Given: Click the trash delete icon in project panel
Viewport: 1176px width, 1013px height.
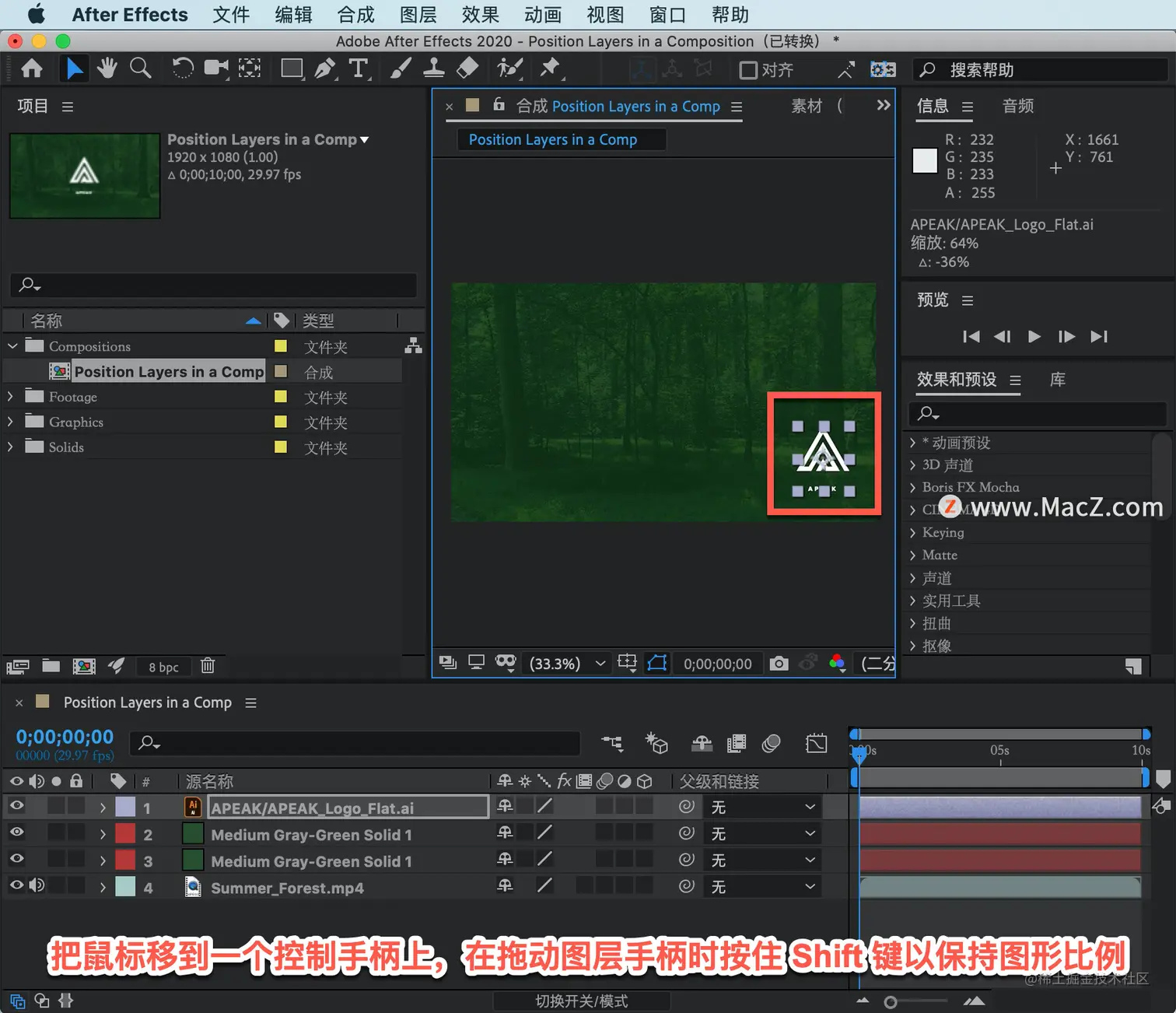Looking at the screenshot, I should (x=208, y=666).
